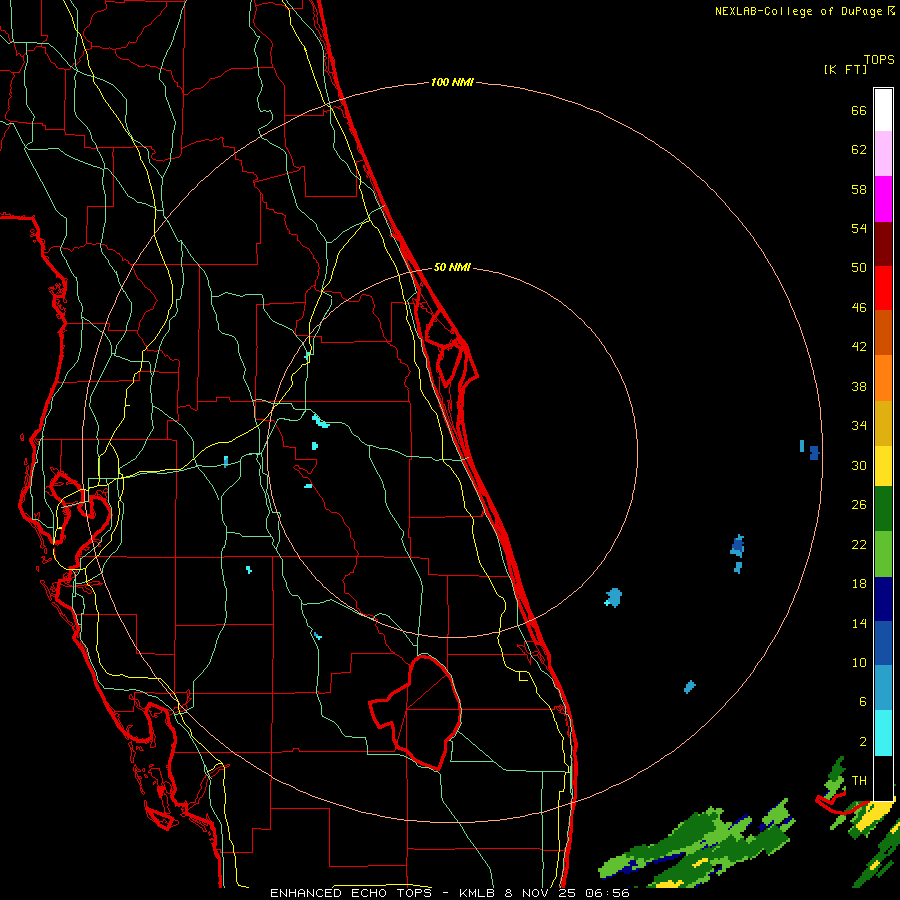Click the yellow 34 kft legend color
900x900 pixels.
883,466
